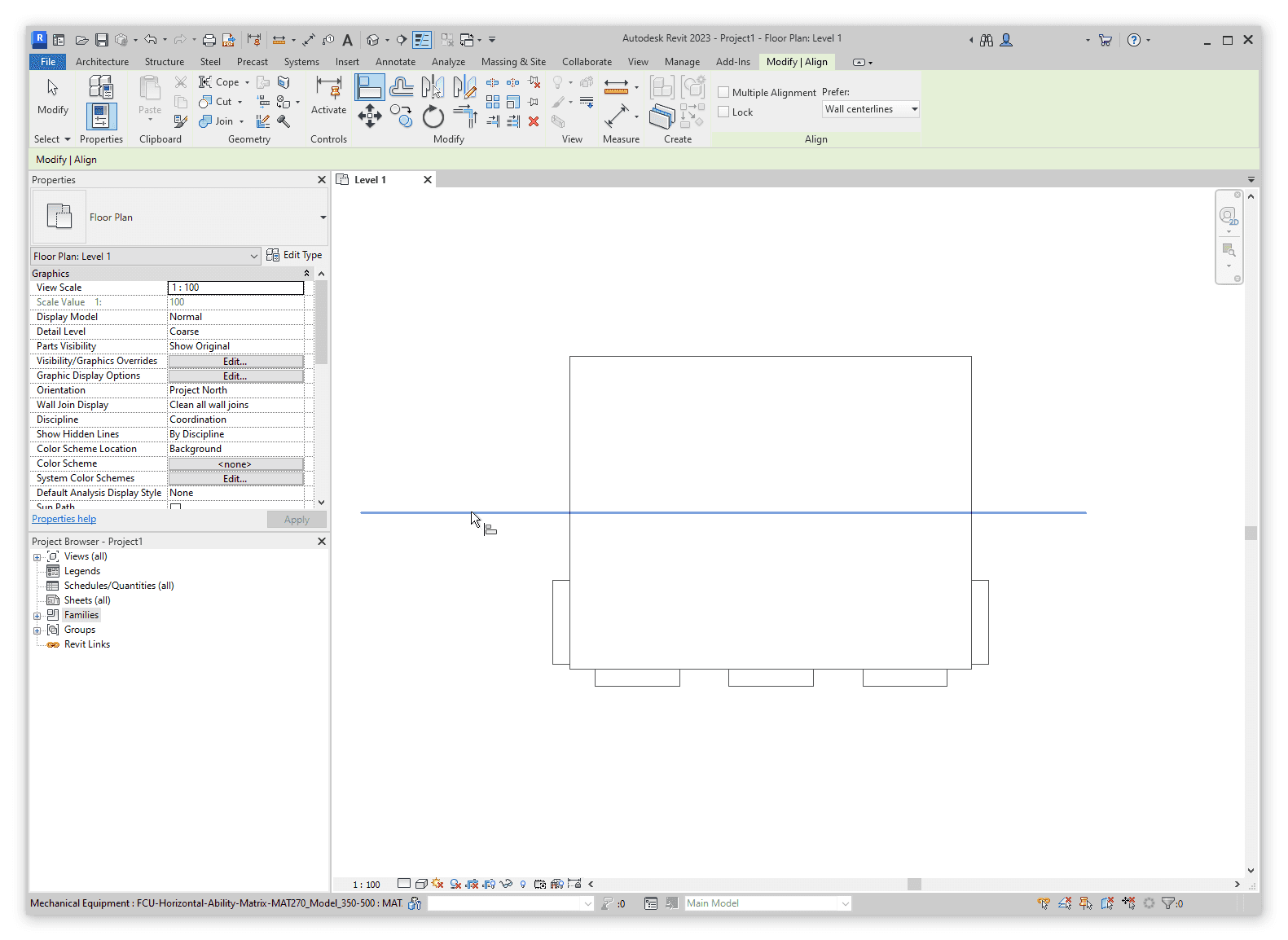Open the File menu
This screenshot has height=940, width=1288.
48,62
